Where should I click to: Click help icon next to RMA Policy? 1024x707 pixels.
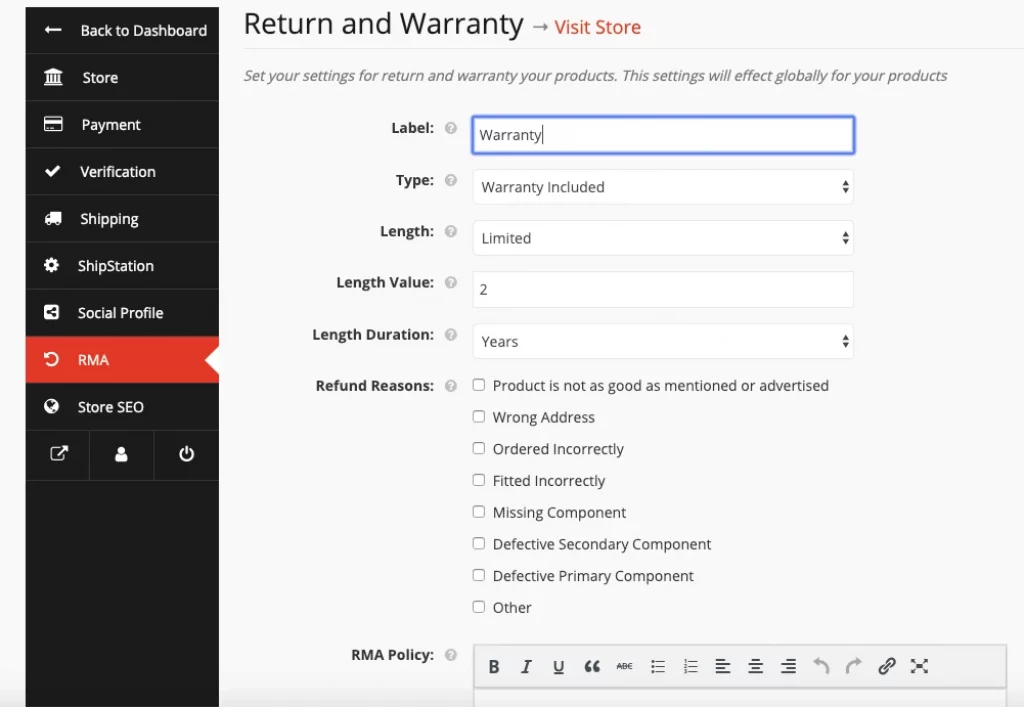pyautogui.click(x=451, y=655)
